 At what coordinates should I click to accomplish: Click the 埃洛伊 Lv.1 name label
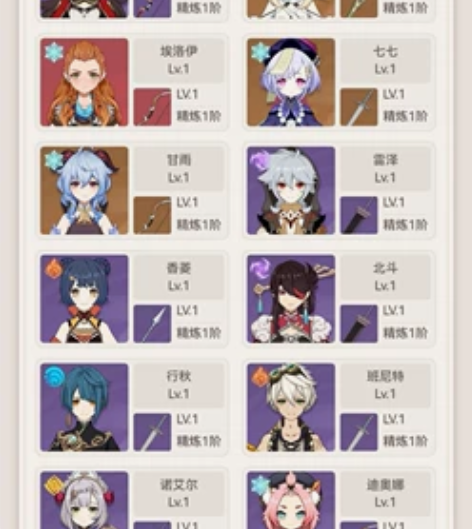[x=179, y=60]
